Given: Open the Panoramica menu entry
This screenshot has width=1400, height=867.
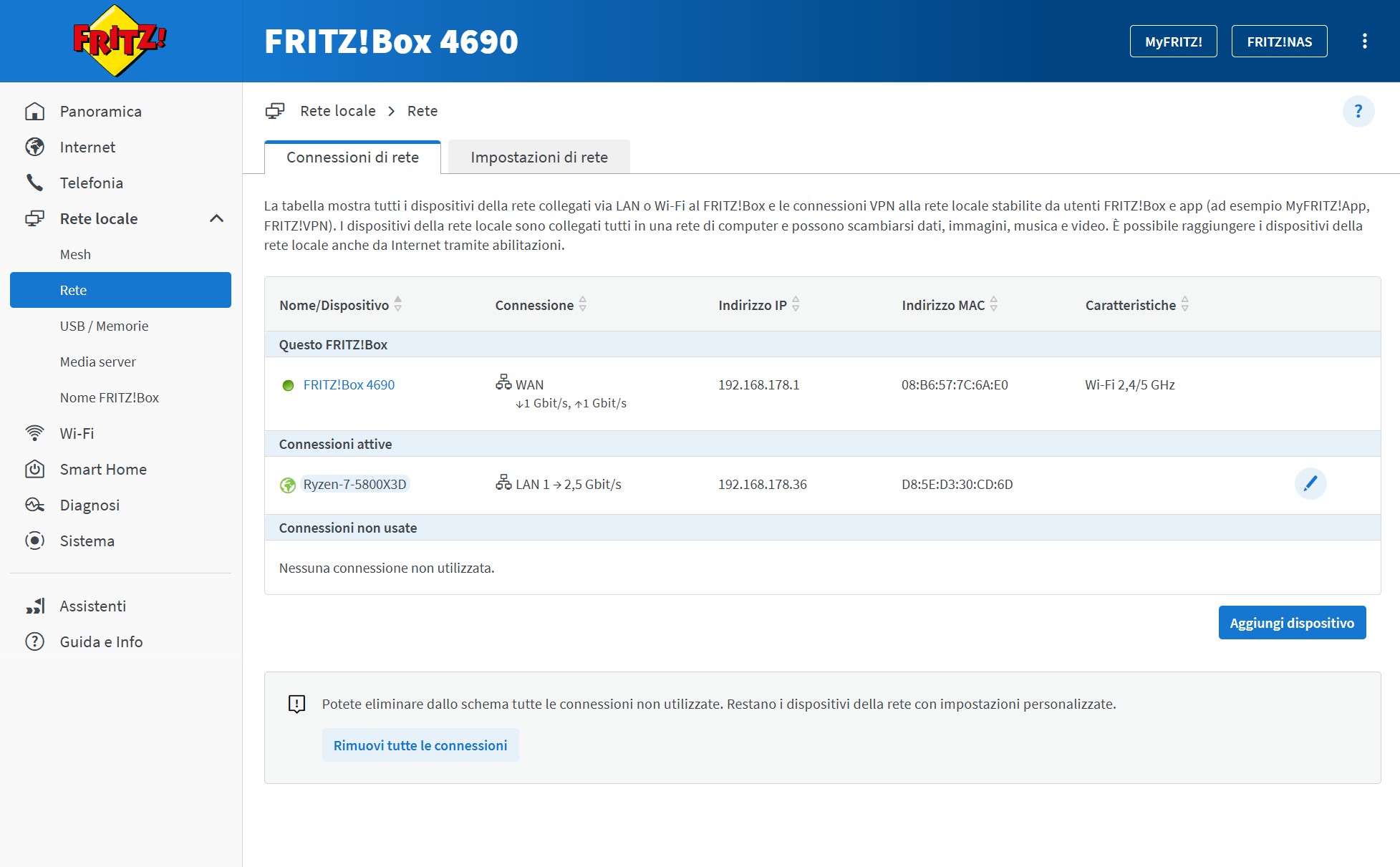Looking at the screenshot, I should click(x=120, y=111).
